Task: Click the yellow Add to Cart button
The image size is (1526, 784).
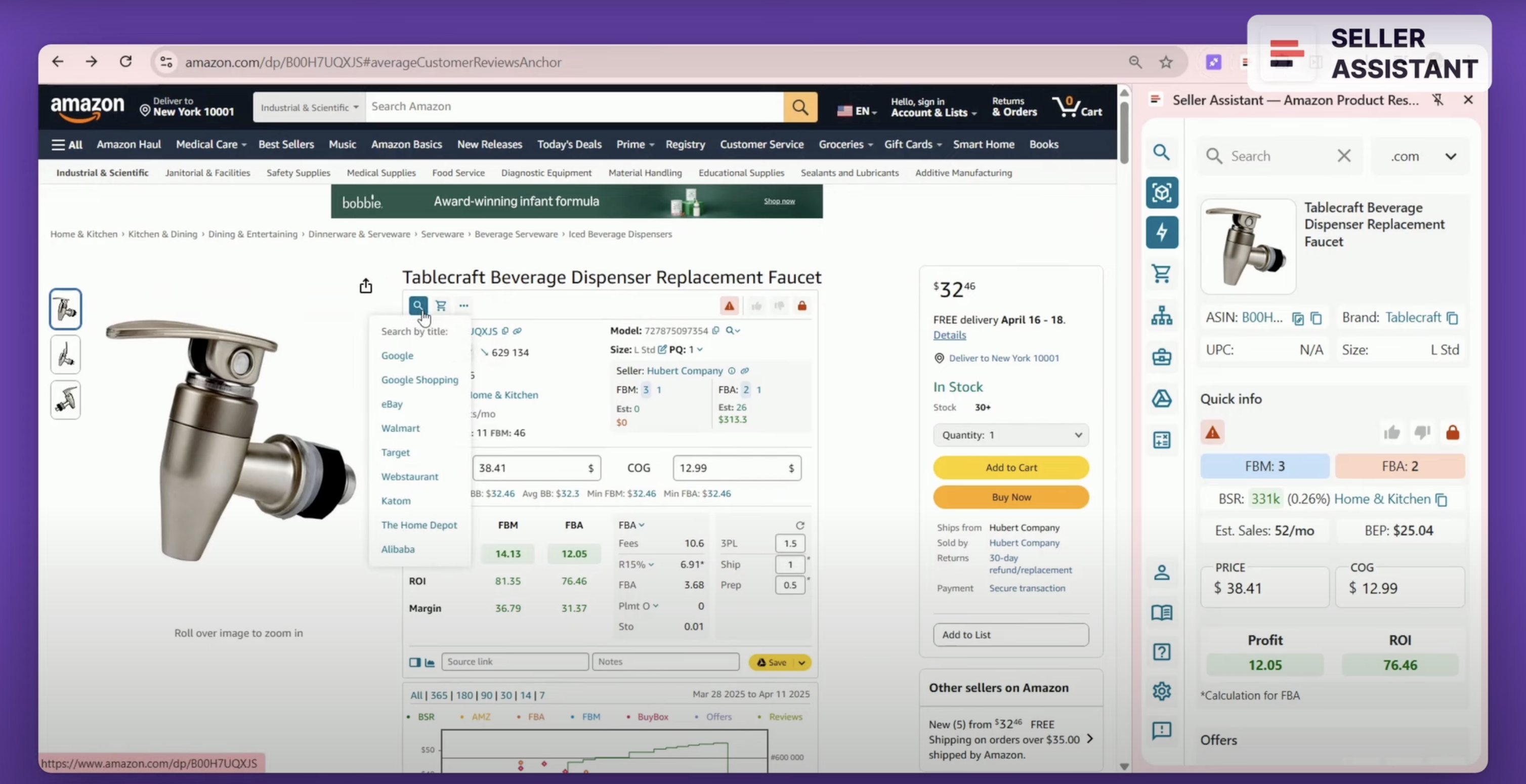Action: click(x=1010, y=467)
